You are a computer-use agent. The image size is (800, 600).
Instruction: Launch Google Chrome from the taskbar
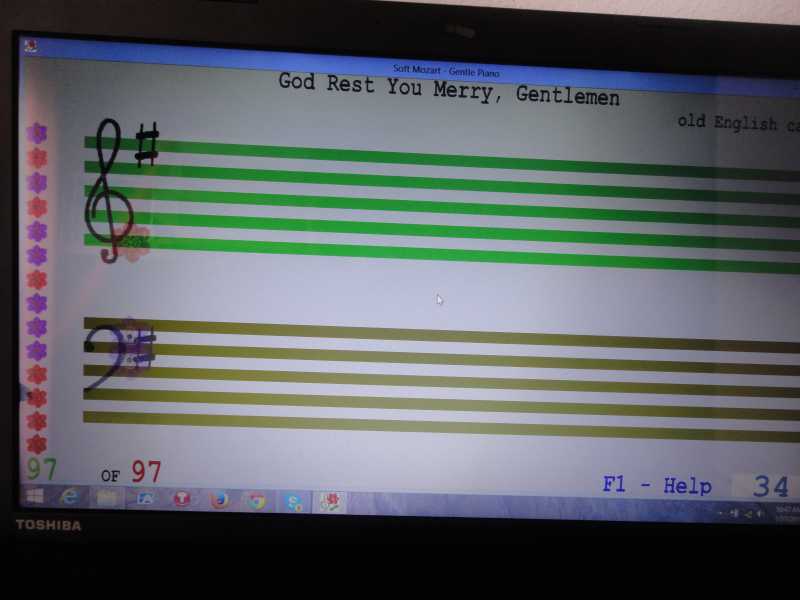tap(256, 501)
